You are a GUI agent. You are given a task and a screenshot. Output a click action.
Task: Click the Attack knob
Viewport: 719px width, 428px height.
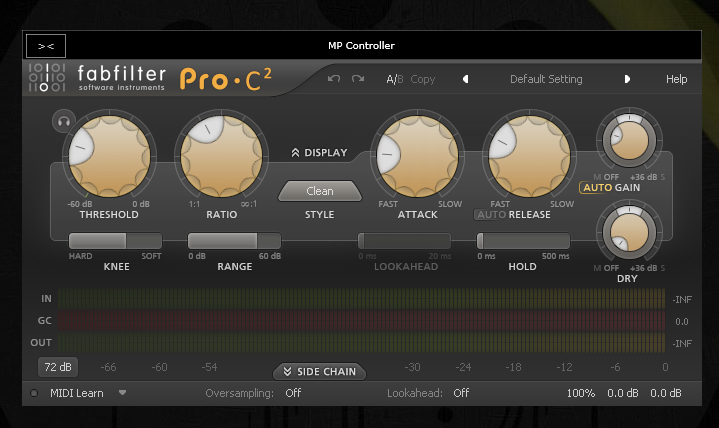[417, 156]
